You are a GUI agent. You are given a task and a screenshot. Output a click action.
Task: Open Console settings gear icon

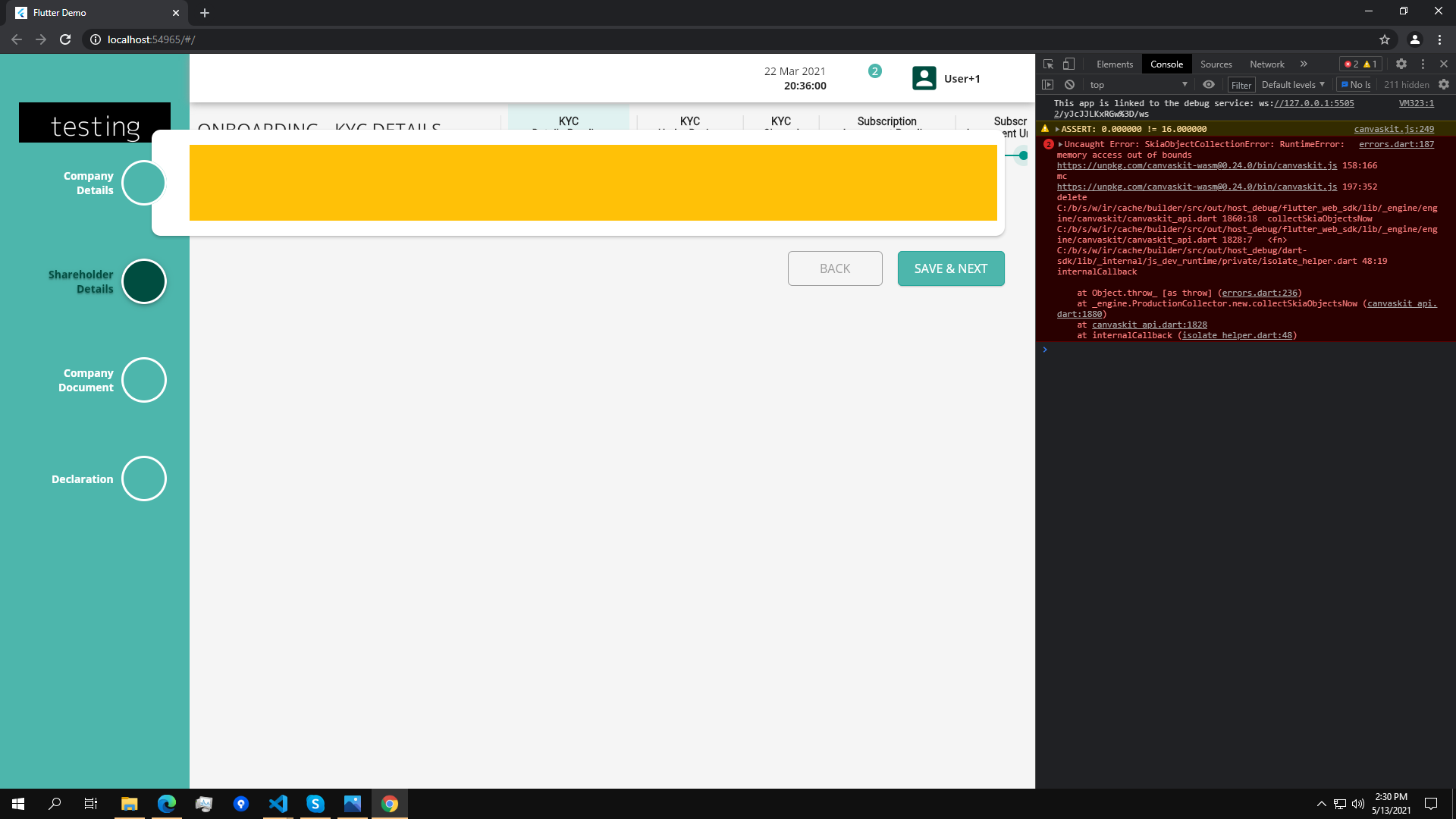pos(1444,84)
